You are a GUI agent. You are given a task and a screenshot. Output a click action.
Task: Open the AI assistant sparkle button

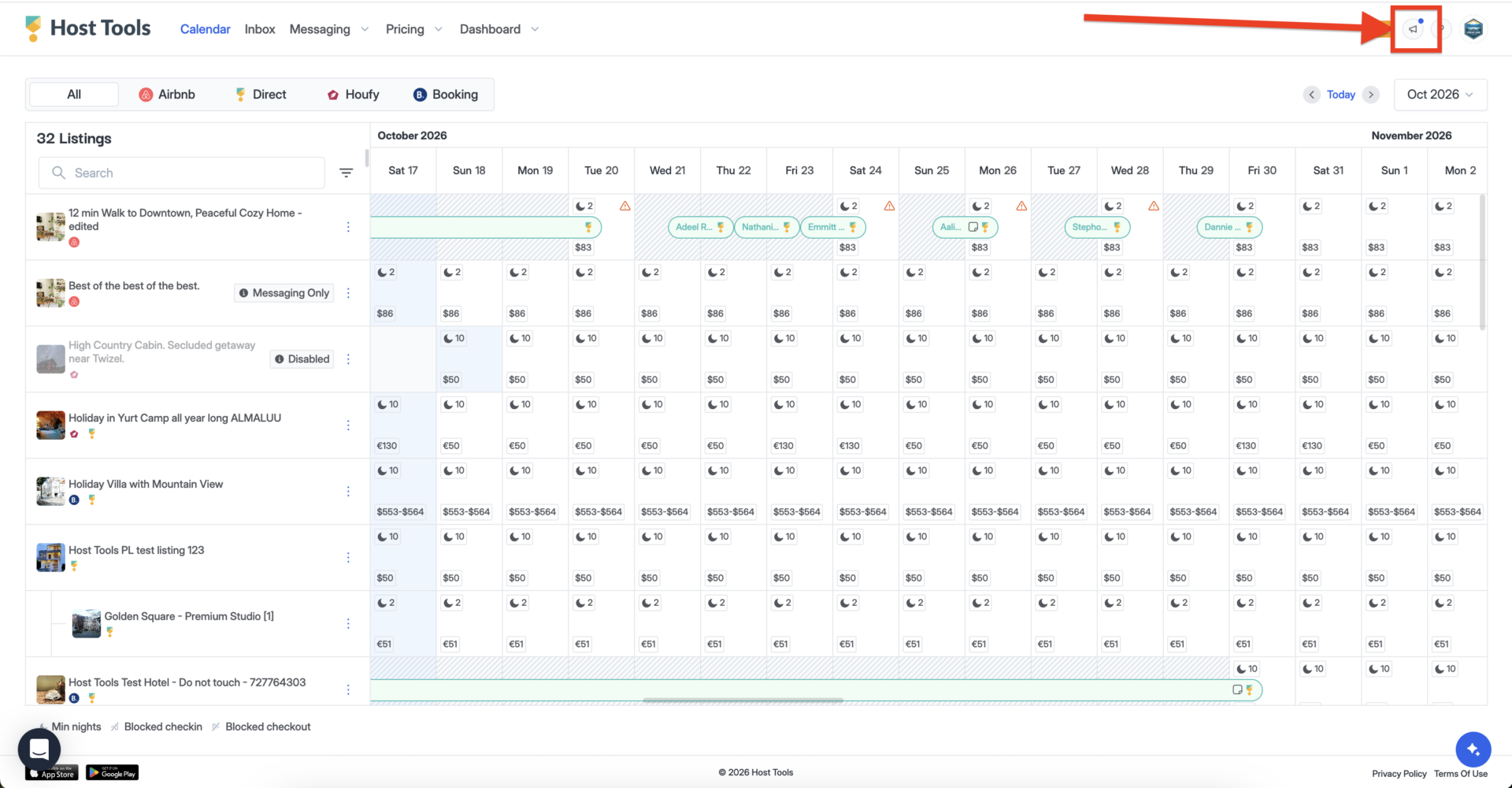click(x=1473, y=749)
